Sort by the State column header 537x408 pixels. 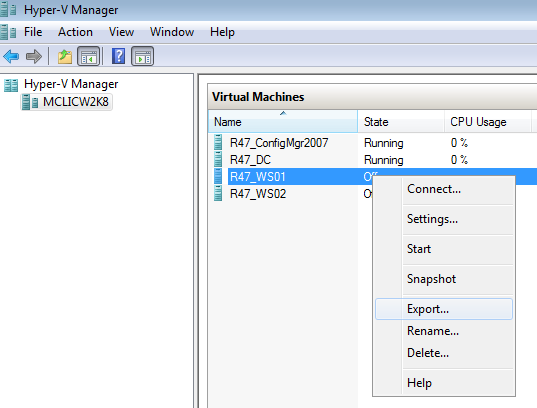[x=401, y=121]
